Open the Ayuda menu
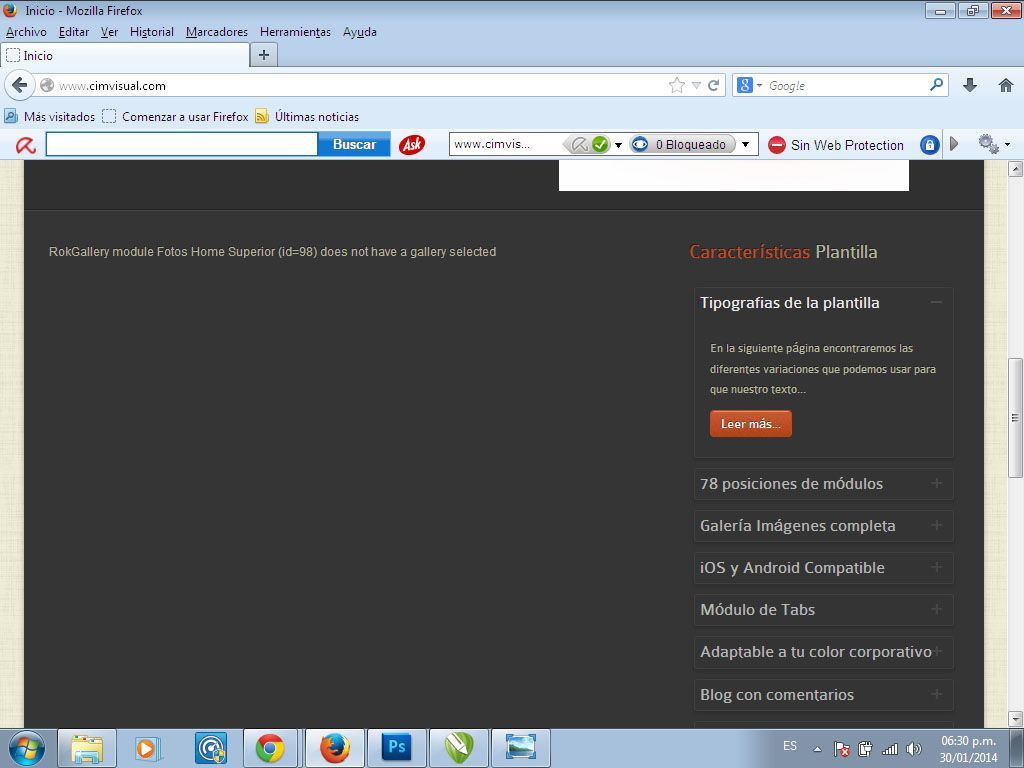This screenshot has width=1024, height=768. tap(360, 32)
